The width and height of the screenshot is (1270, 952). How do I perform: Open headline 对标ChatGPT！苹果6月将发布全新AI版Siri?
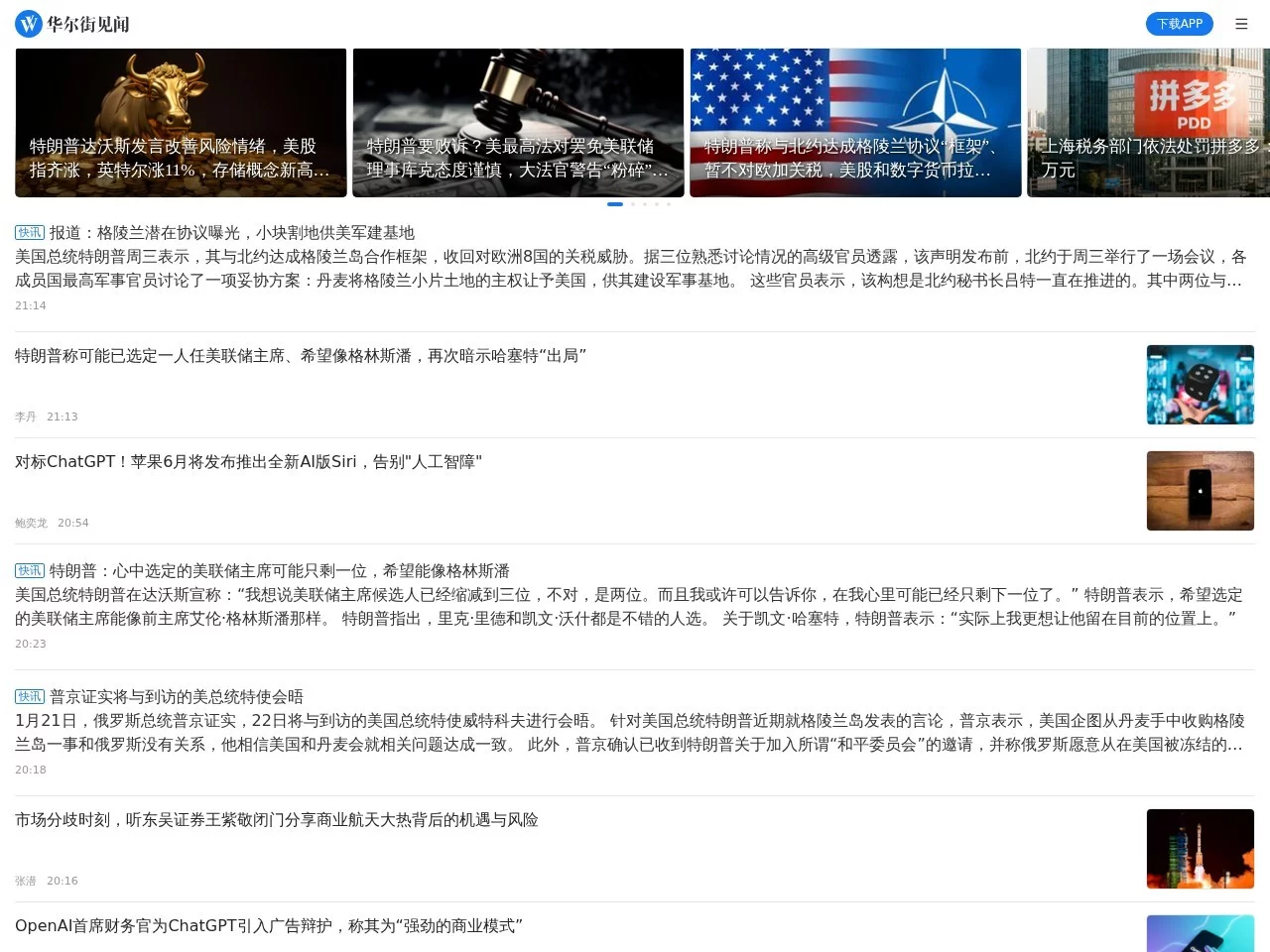(x=248, y=461)
